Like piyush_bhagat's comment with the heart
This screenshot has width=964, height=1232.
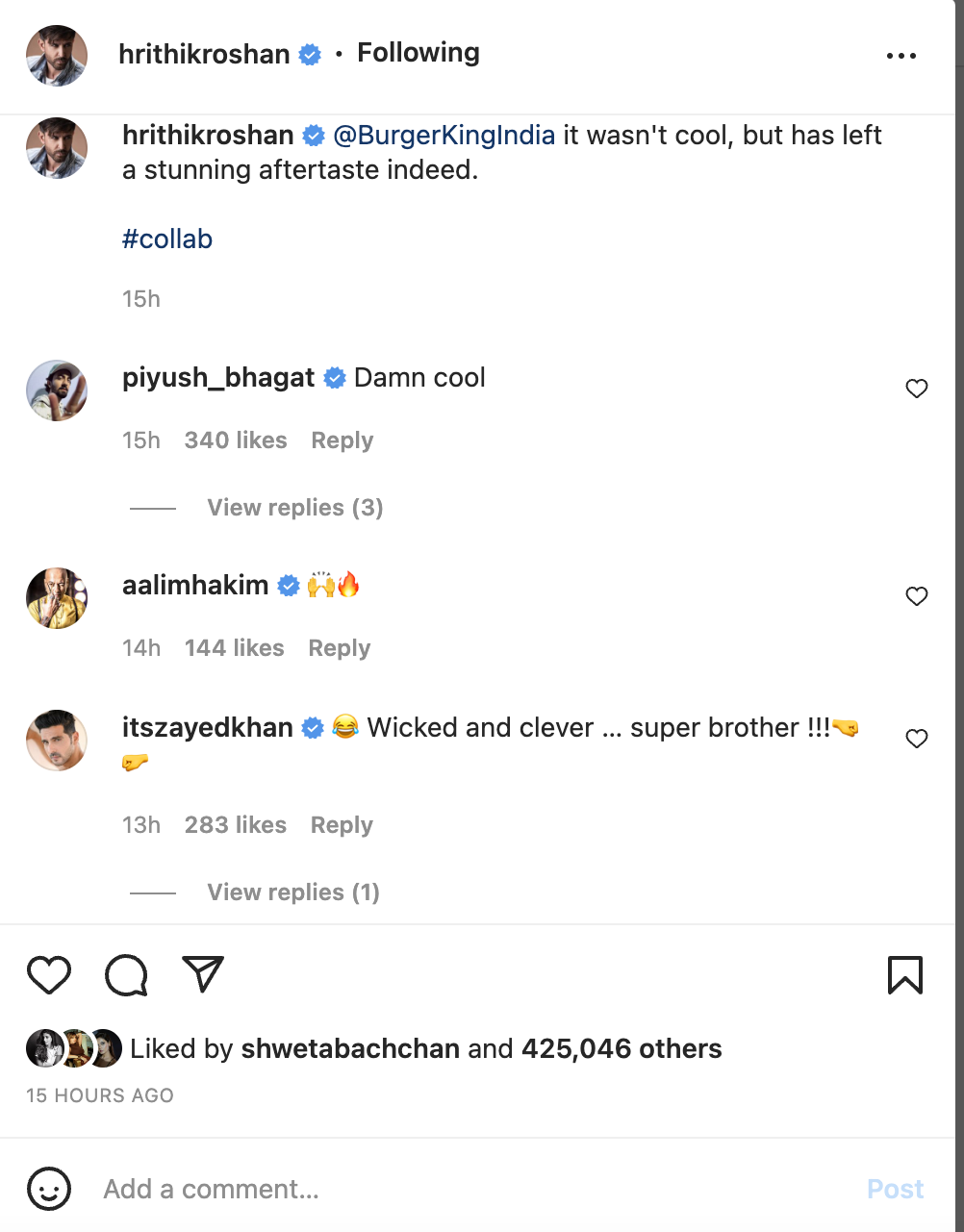916,389
